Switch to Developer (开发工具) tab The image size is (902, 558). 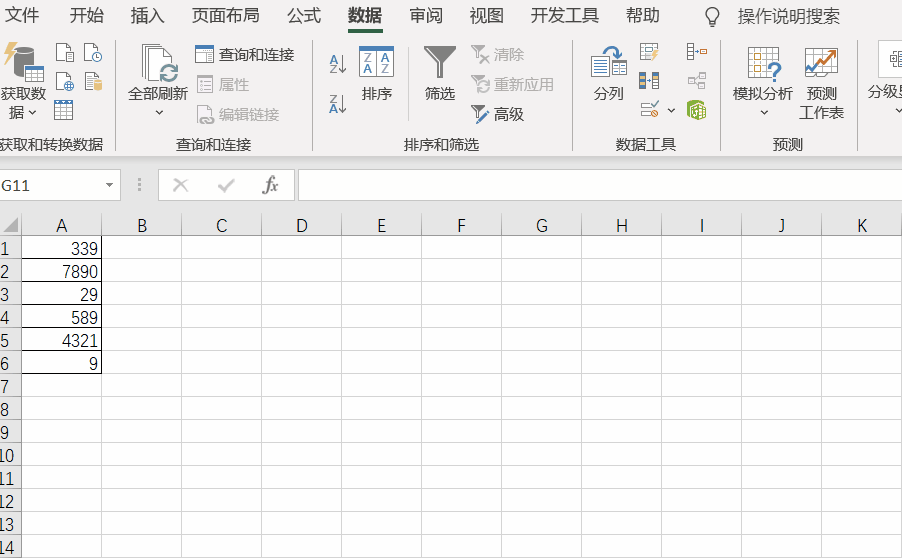click(x=564, y=16)
